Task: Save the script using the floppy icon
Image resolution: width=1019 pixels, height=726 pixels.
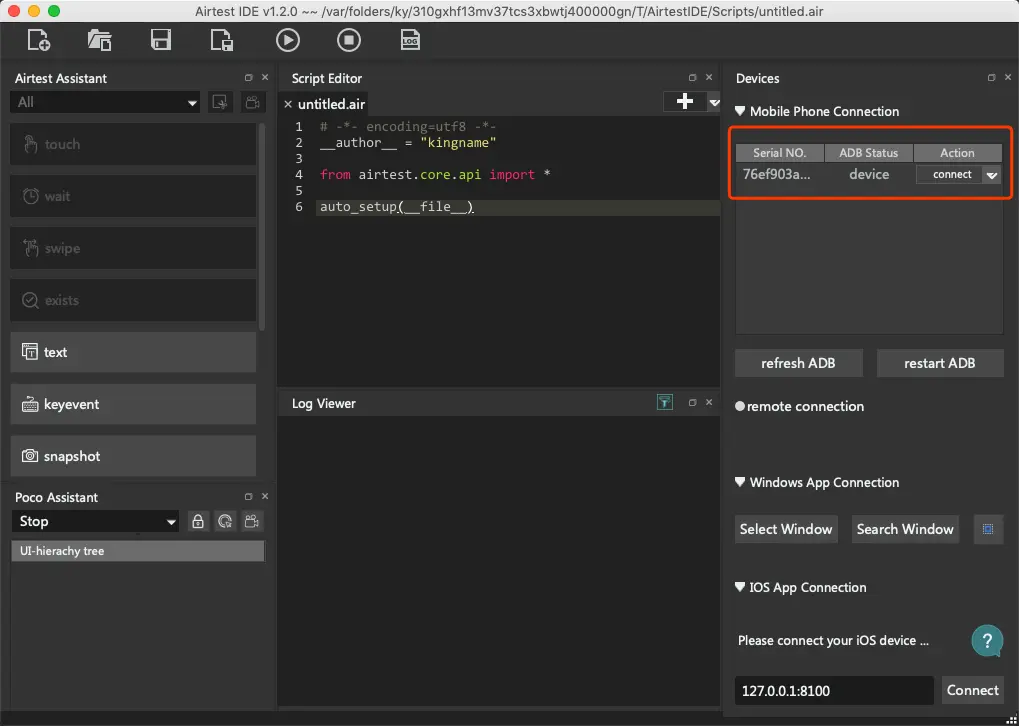Action: tap(161, 40)
